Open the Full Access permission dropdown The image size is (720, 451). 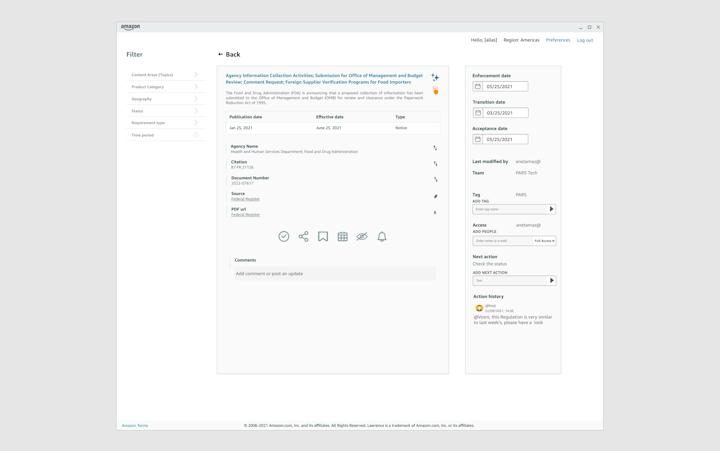544,241
